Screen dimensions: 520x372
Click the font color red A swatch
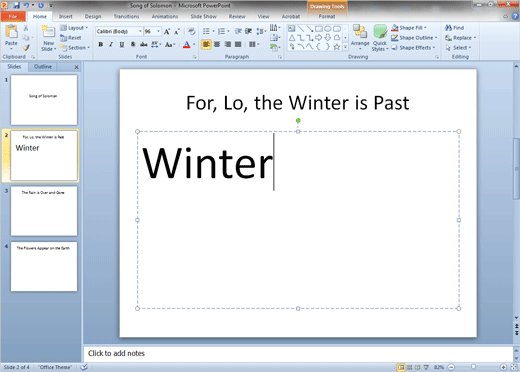187,44
